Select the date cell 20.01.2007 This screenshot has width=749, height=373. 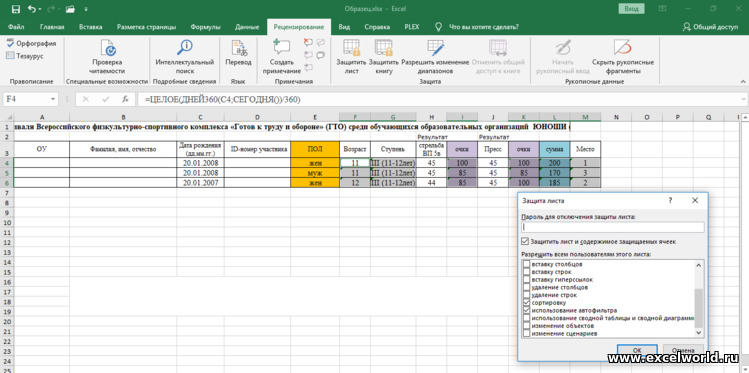tap(200, 182)
